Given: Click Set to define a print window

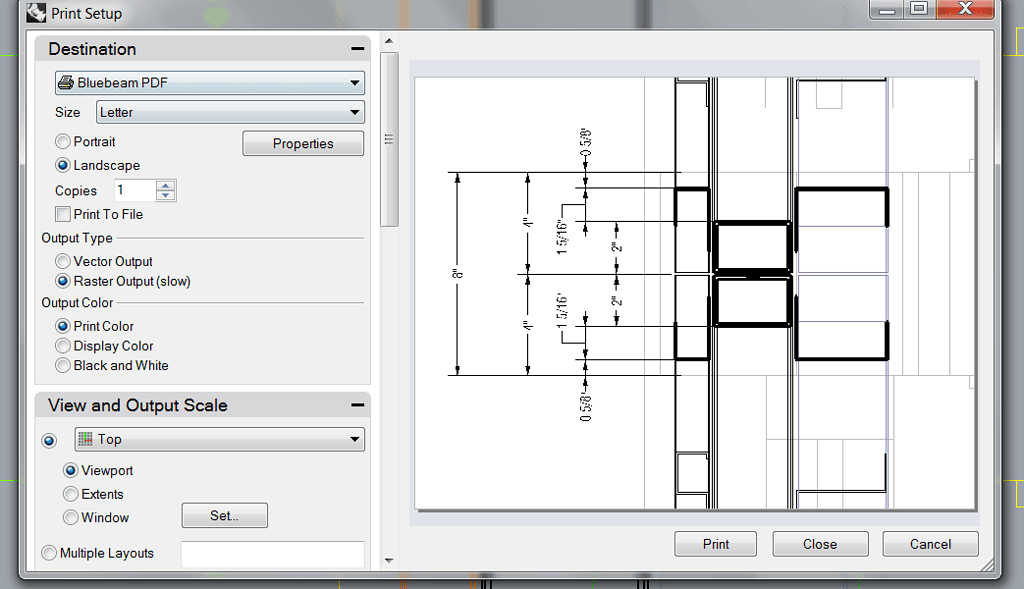Looking at the screenshot, I should tap(224, 515).
